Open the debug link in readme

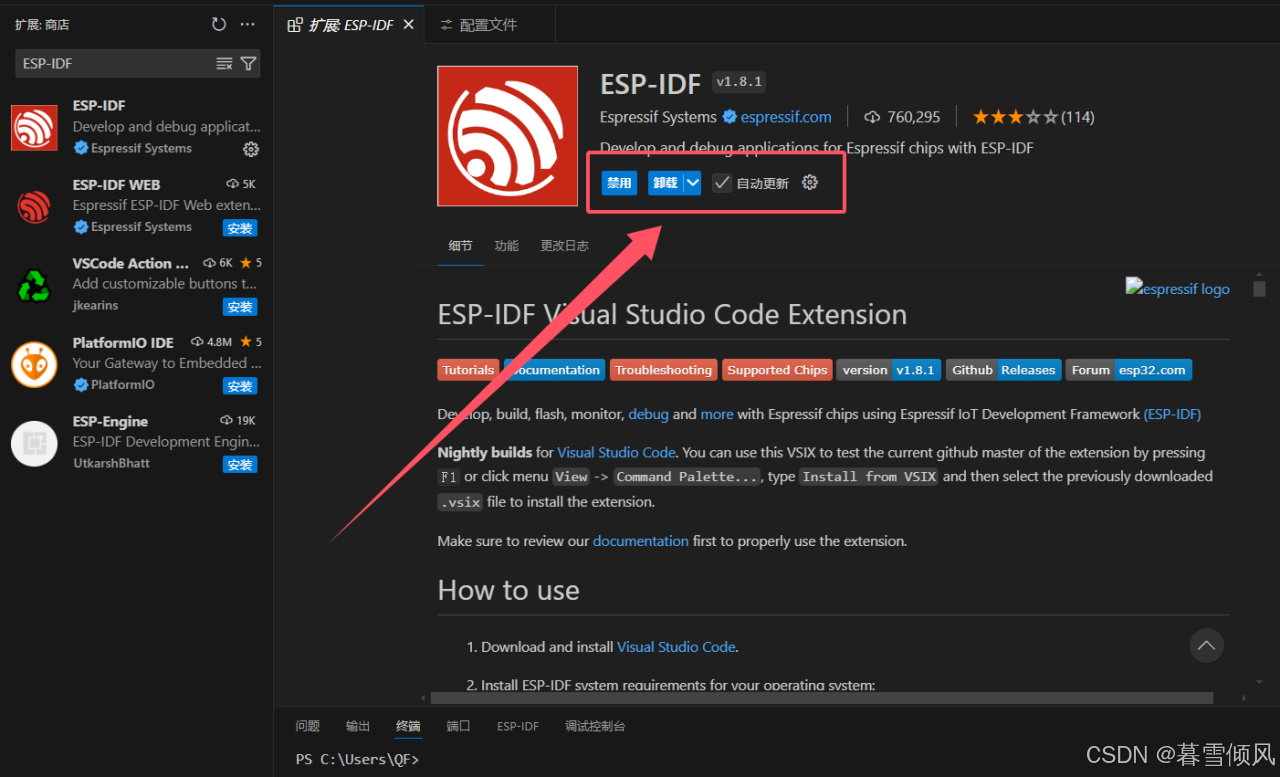[648, 414]
